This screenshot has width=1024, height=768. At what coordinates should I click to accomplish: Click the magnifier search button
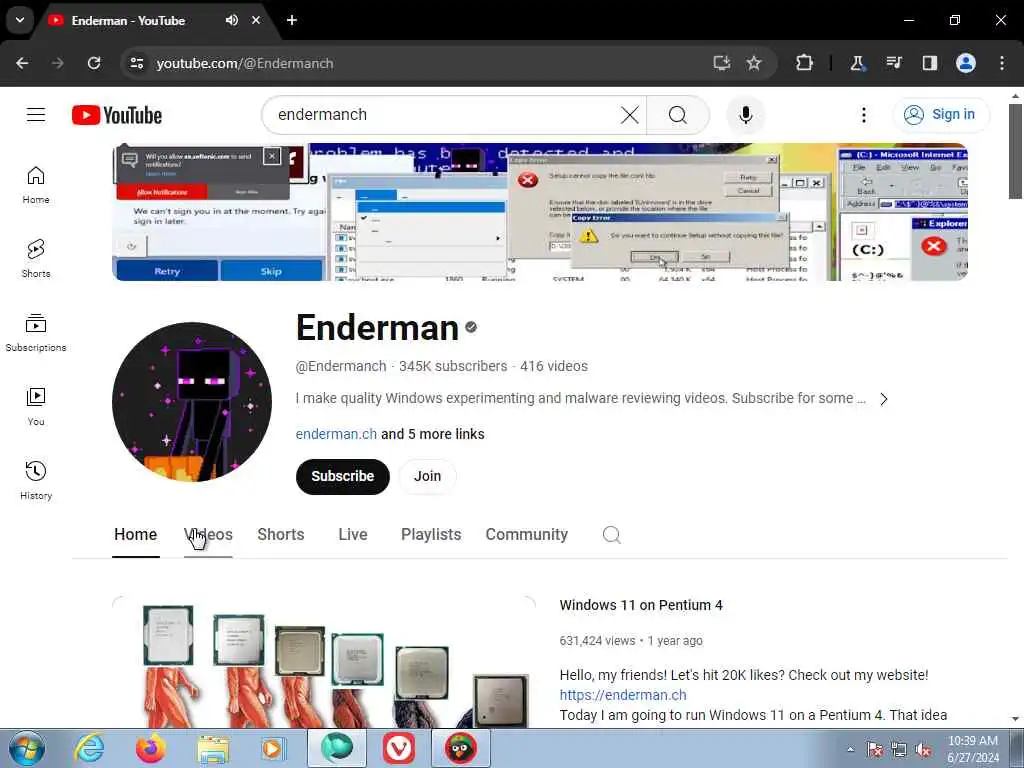(678, 115)
